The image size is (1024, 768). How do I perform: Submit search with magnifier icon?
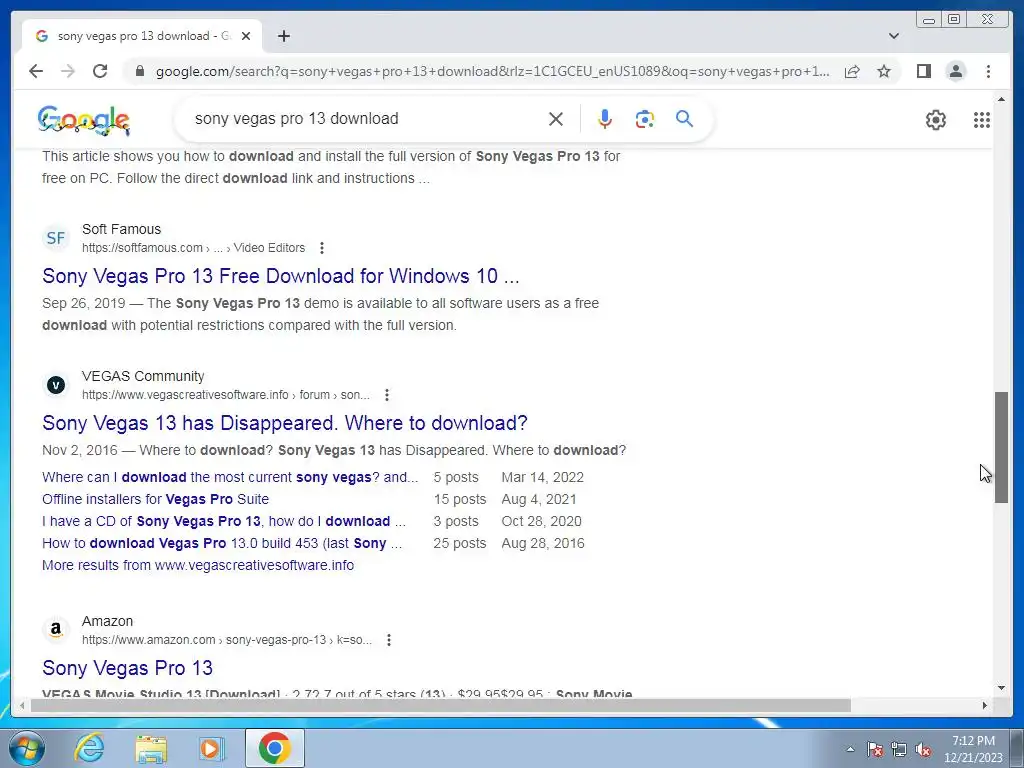coord(684,119)
